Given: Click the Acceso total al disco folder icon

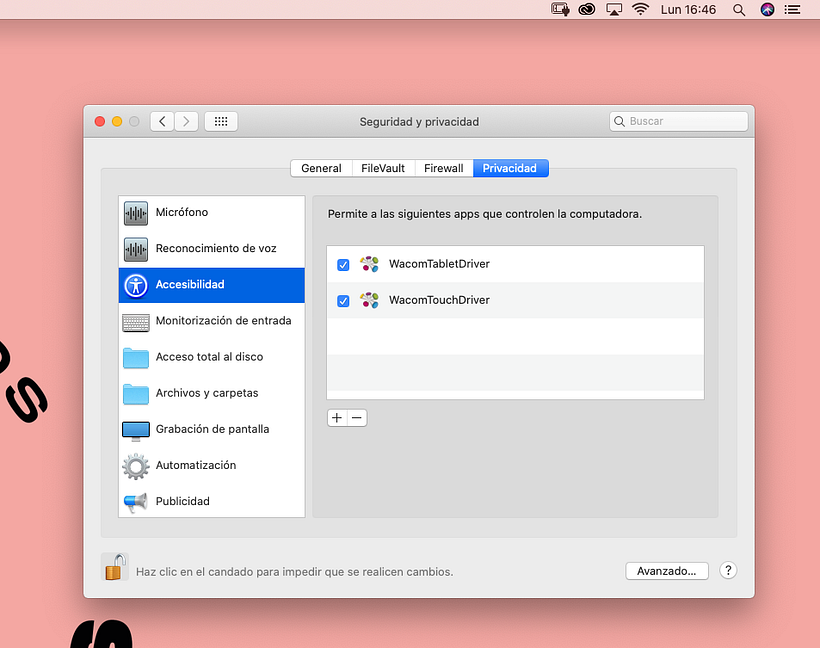Looking at the screenshot, I should 136,358.
